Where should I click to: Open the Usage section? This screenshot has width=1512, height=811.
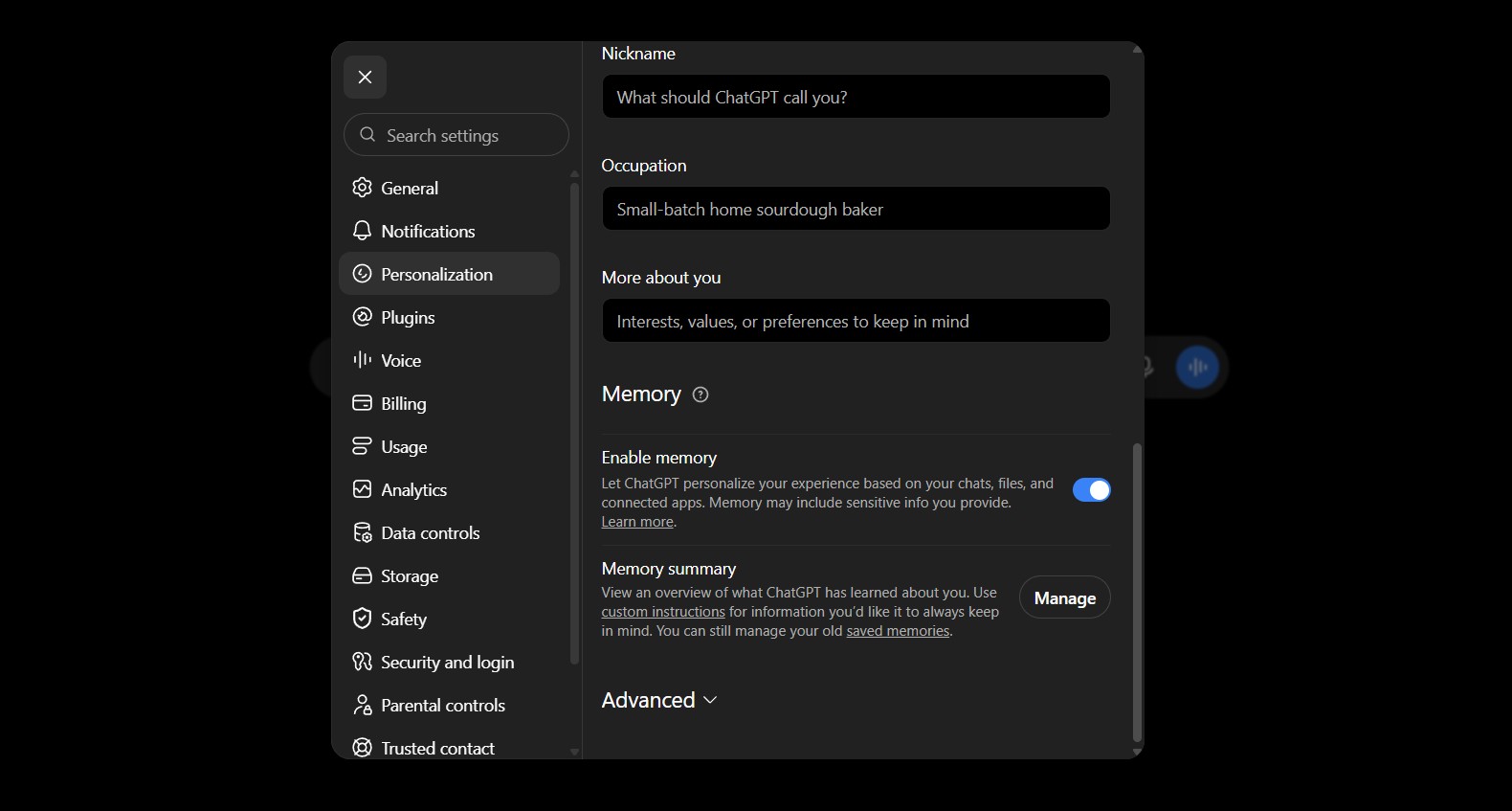click(449, 446)
